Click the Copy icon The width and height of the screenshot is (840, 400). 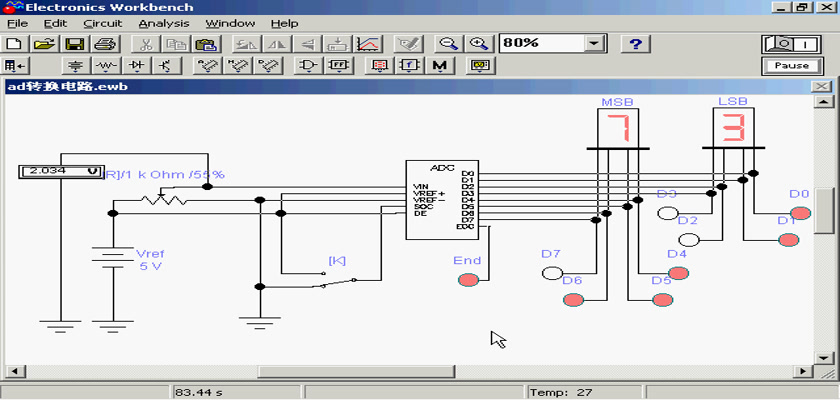click(175, 43)
